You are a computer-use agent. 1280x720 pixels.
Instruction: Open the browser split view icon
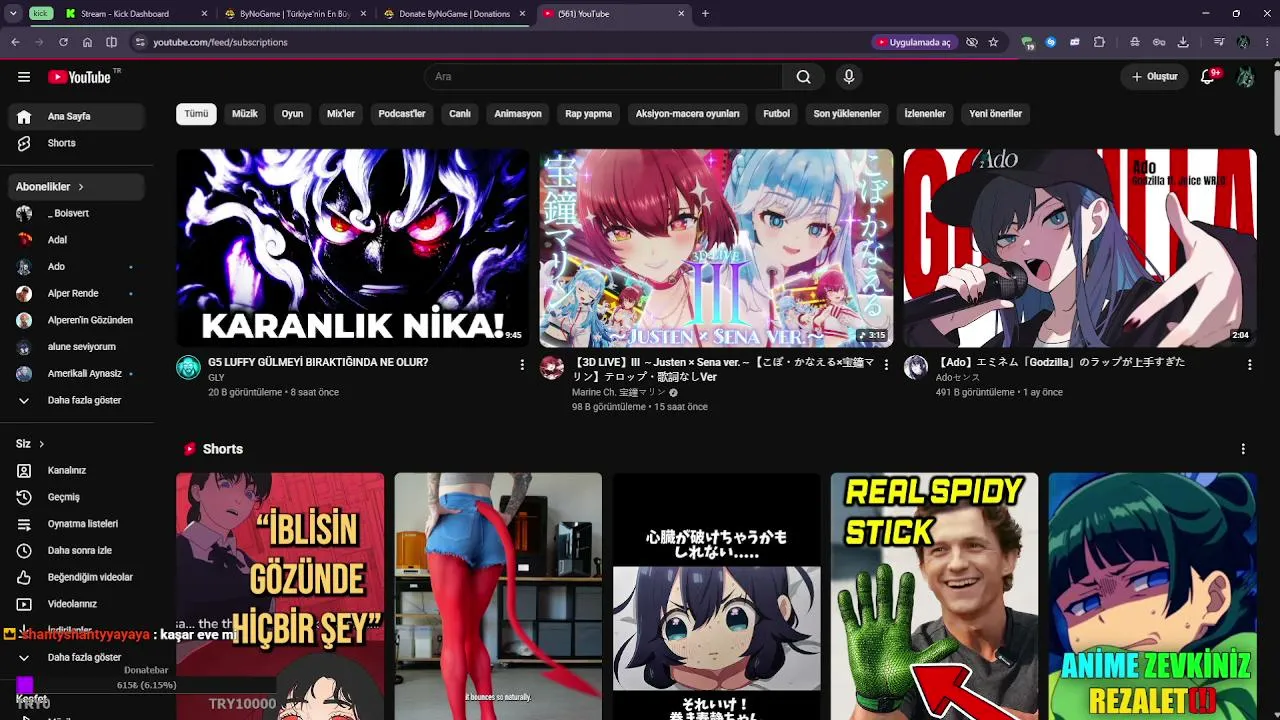click(111, 42)
